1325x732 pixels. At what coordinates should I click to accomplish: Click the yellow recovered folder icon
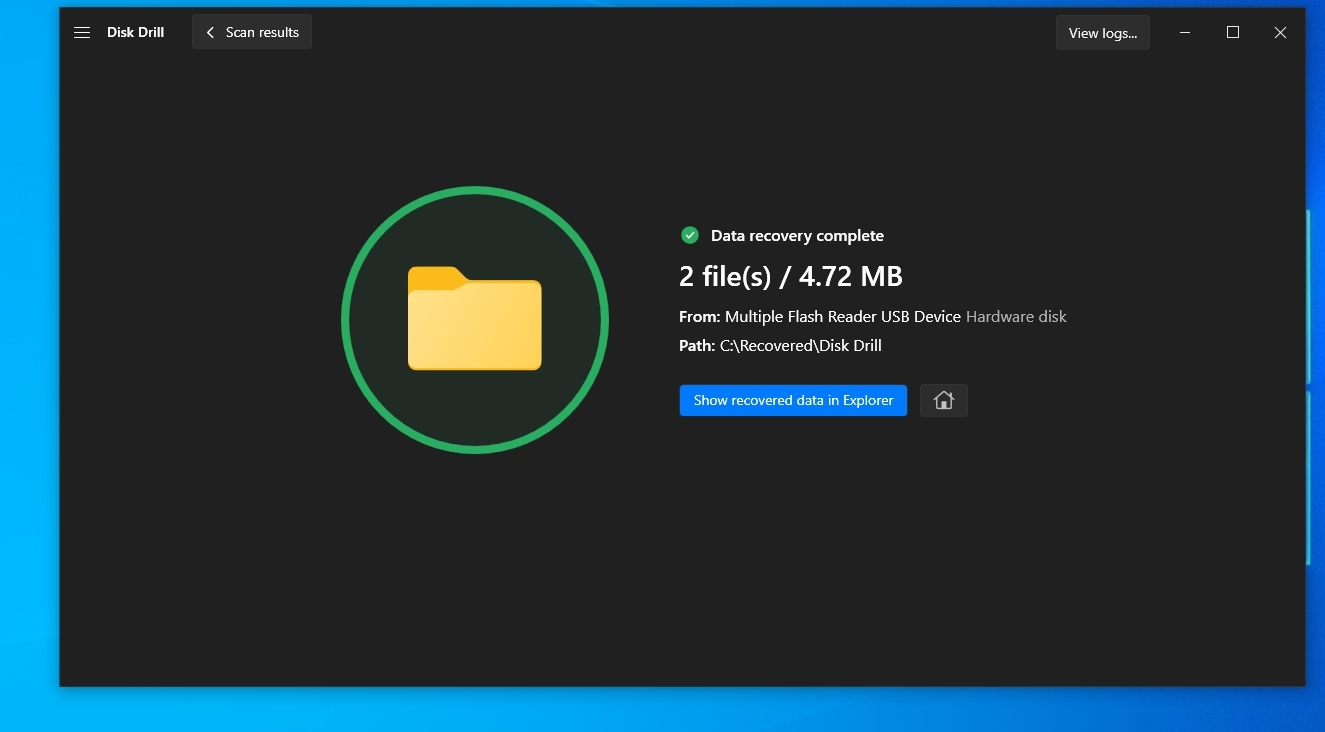click(475, 318)
